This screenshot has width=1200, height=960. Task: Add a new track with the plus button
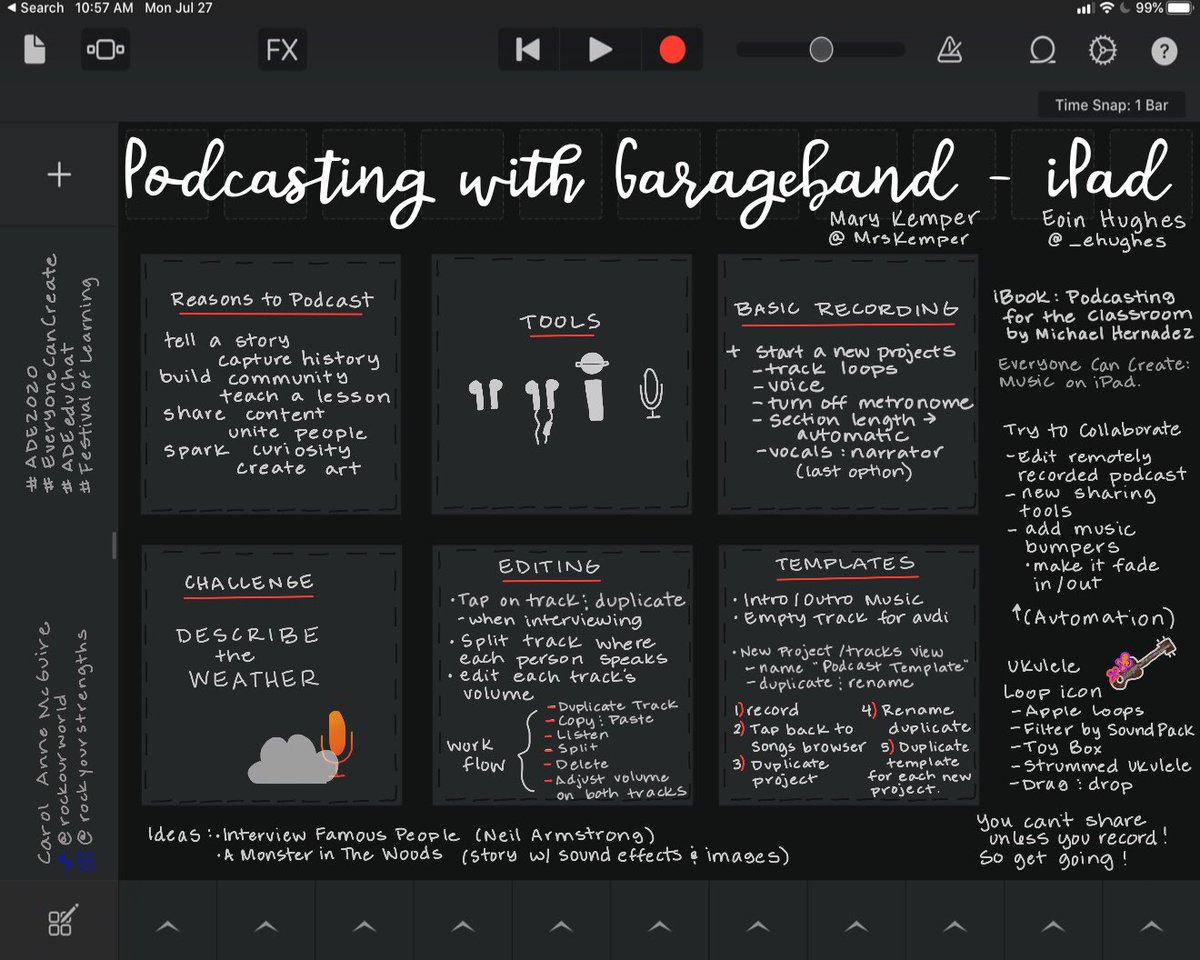coord(58,173)
